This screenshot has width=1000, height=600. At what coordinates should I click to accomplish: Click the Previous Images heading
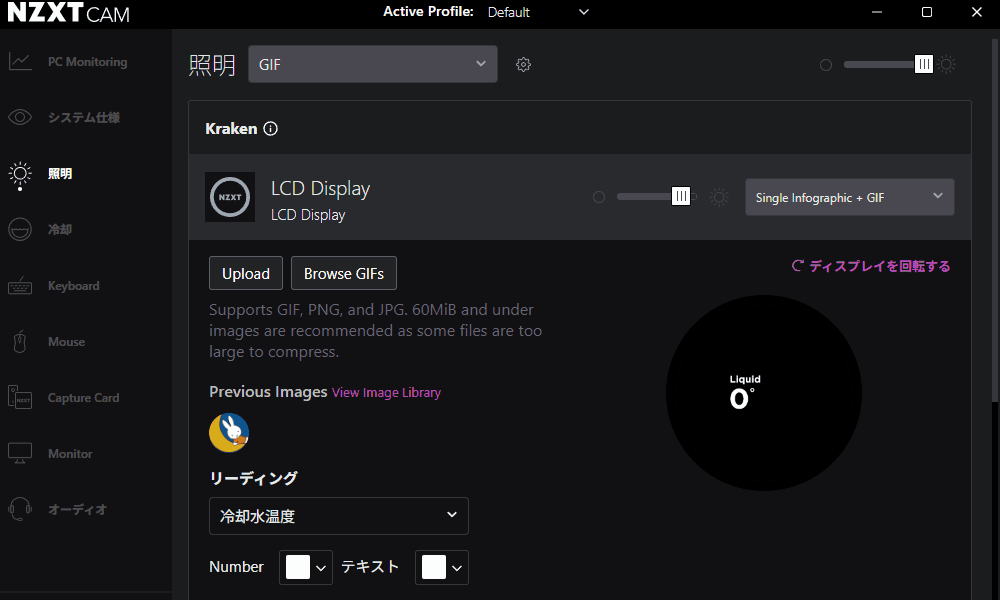click(x=268, y=391)
